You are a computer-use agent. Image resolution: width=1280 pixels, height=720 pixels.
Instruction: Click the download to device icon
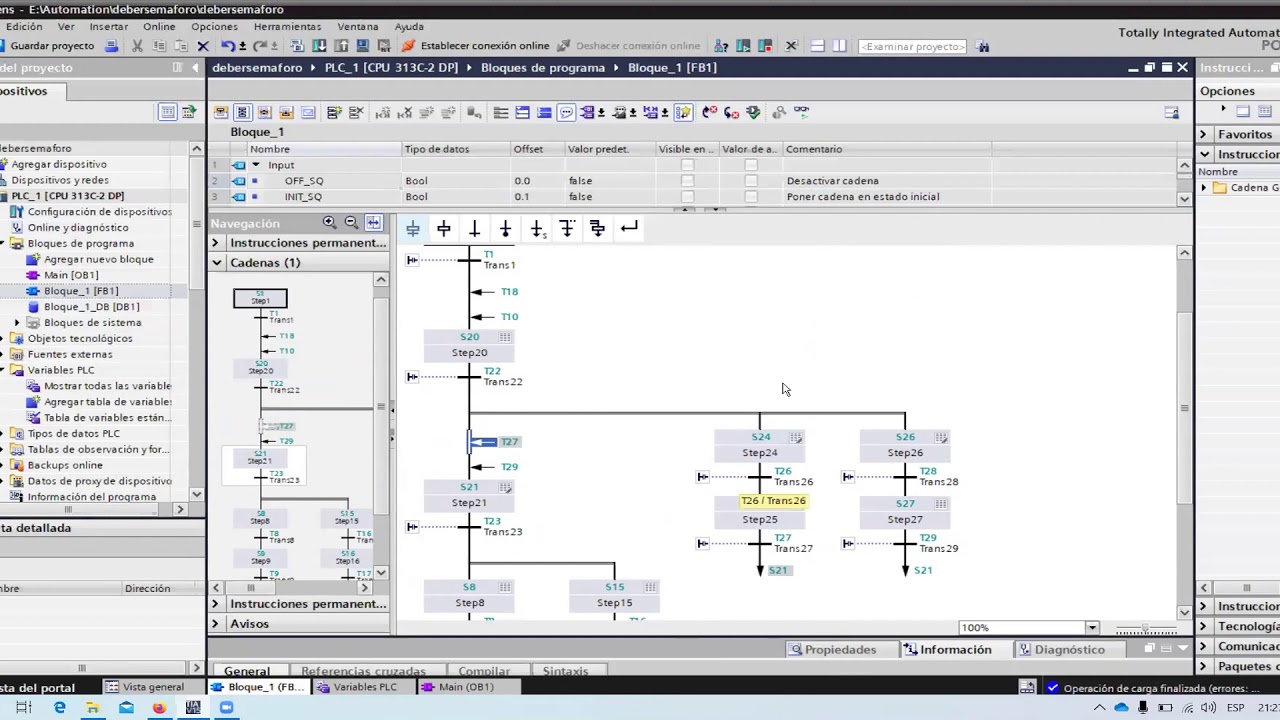(x=319, y=46)
